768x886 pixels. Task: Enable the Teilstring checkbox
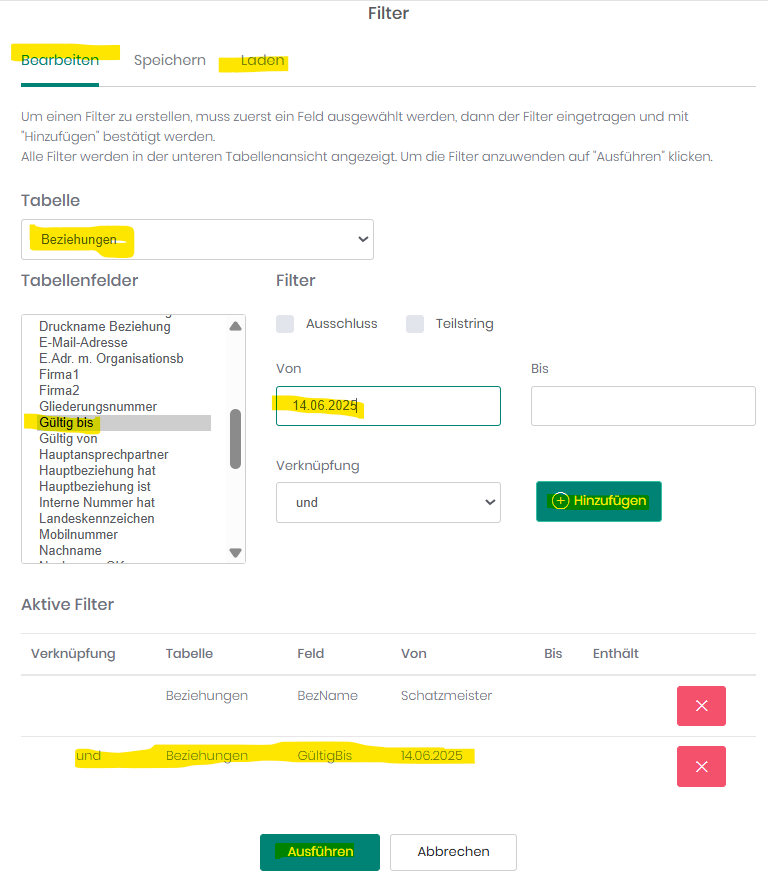[415, 324]
